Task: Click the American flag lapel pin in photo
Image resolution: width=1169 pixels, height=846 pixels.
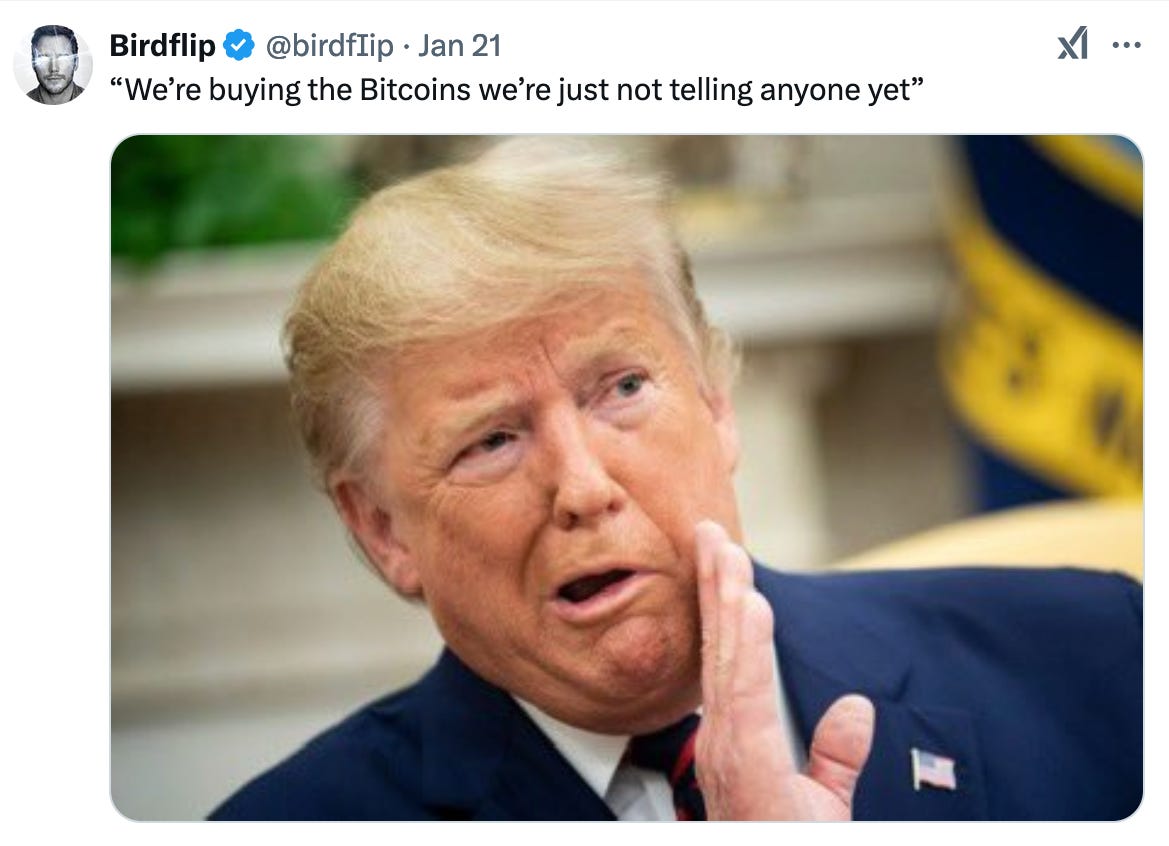Action: pos(933,768)
